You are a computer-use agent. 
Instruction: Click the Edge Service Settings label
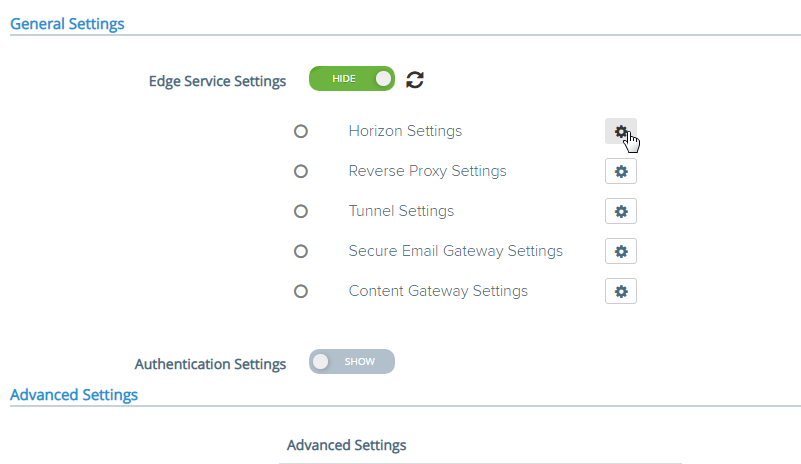tap(217, 81)
